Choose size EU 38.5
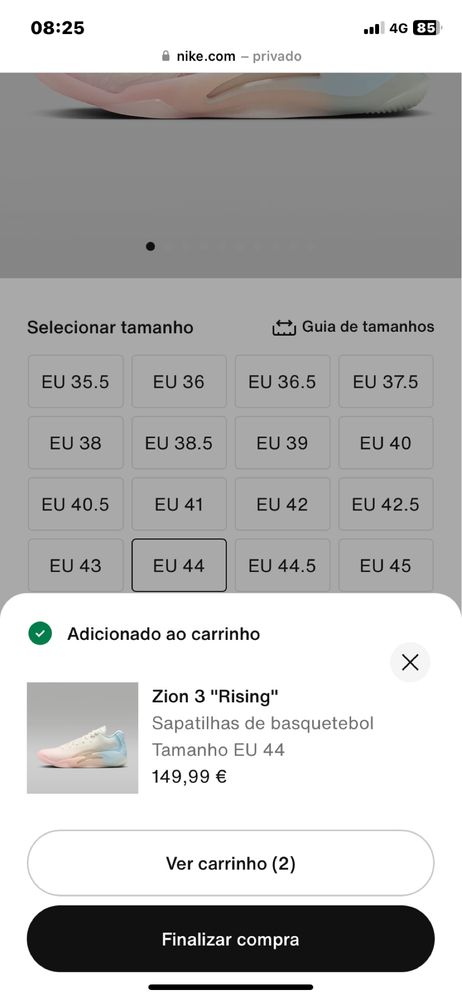462x999 pixels. click(x=179, y=443)
